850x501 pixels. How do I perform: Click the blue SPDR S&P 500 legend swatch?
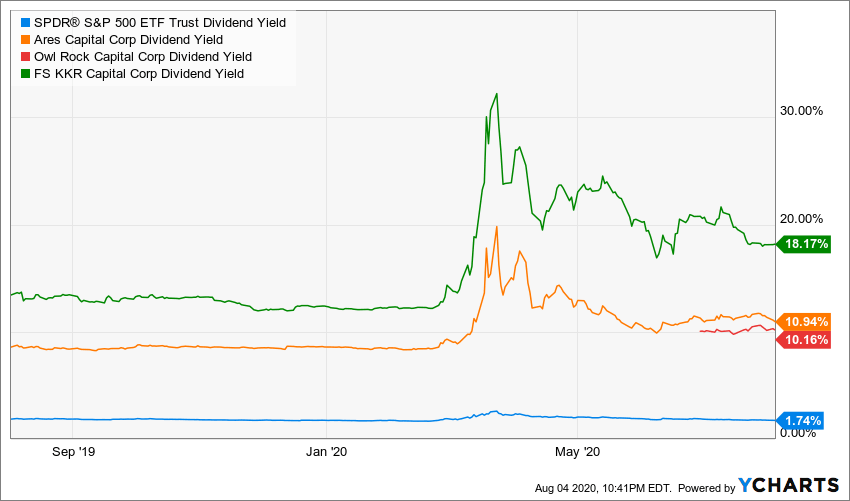coord(25,23)
